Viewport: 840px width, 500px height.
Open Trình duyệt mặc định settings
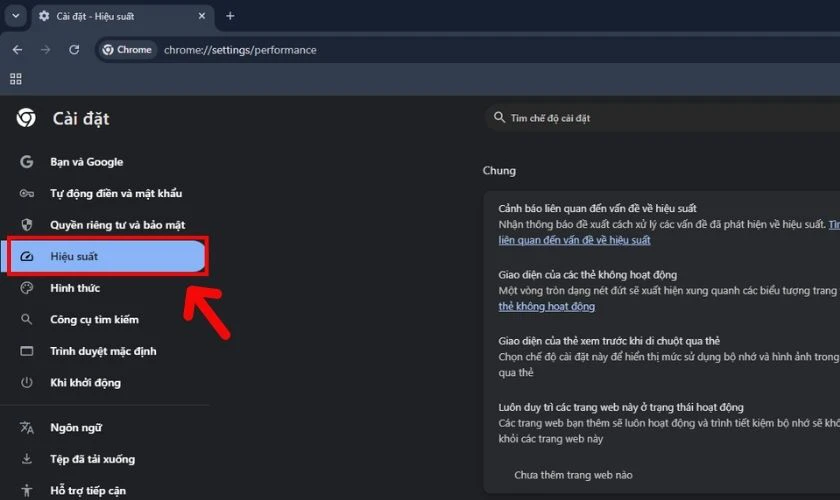tap(103, 352)
